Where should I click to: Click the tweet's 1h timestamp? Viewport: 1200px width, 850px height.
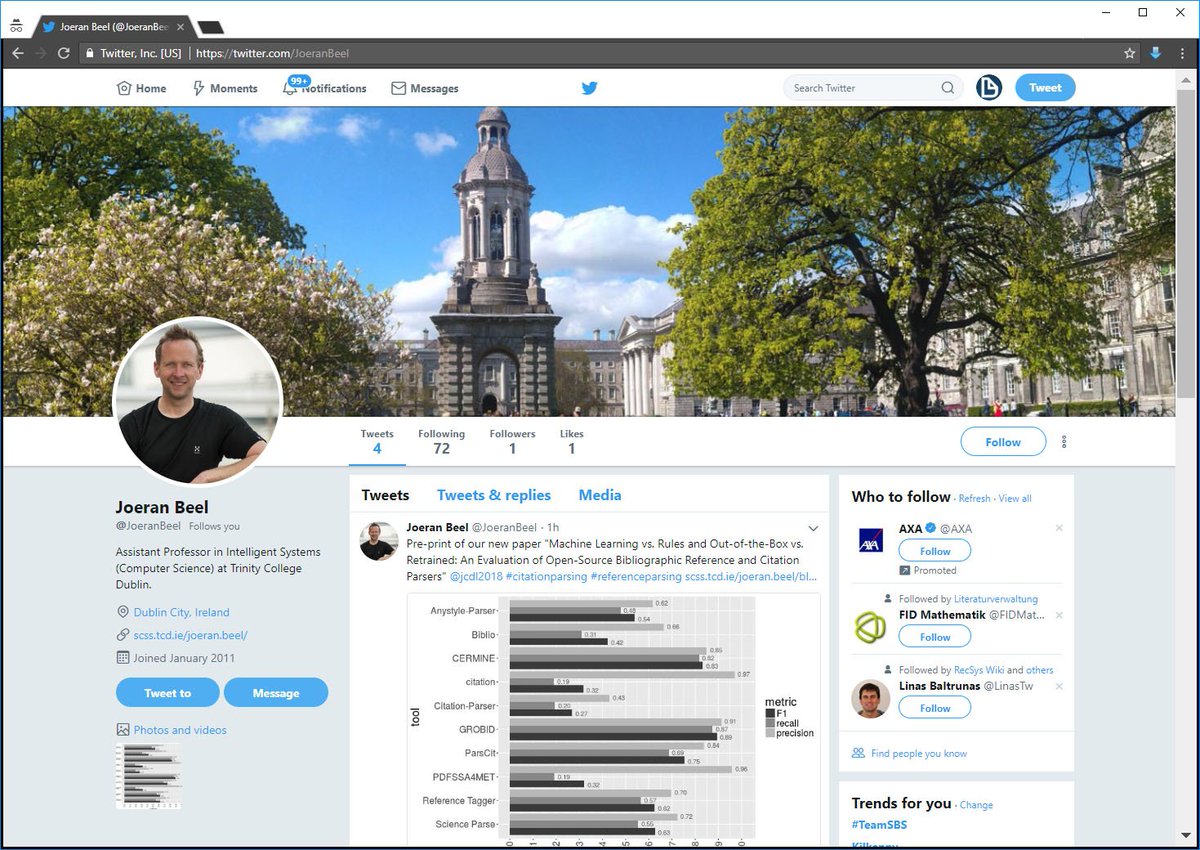pyautogui.click(x=553, y=528)
